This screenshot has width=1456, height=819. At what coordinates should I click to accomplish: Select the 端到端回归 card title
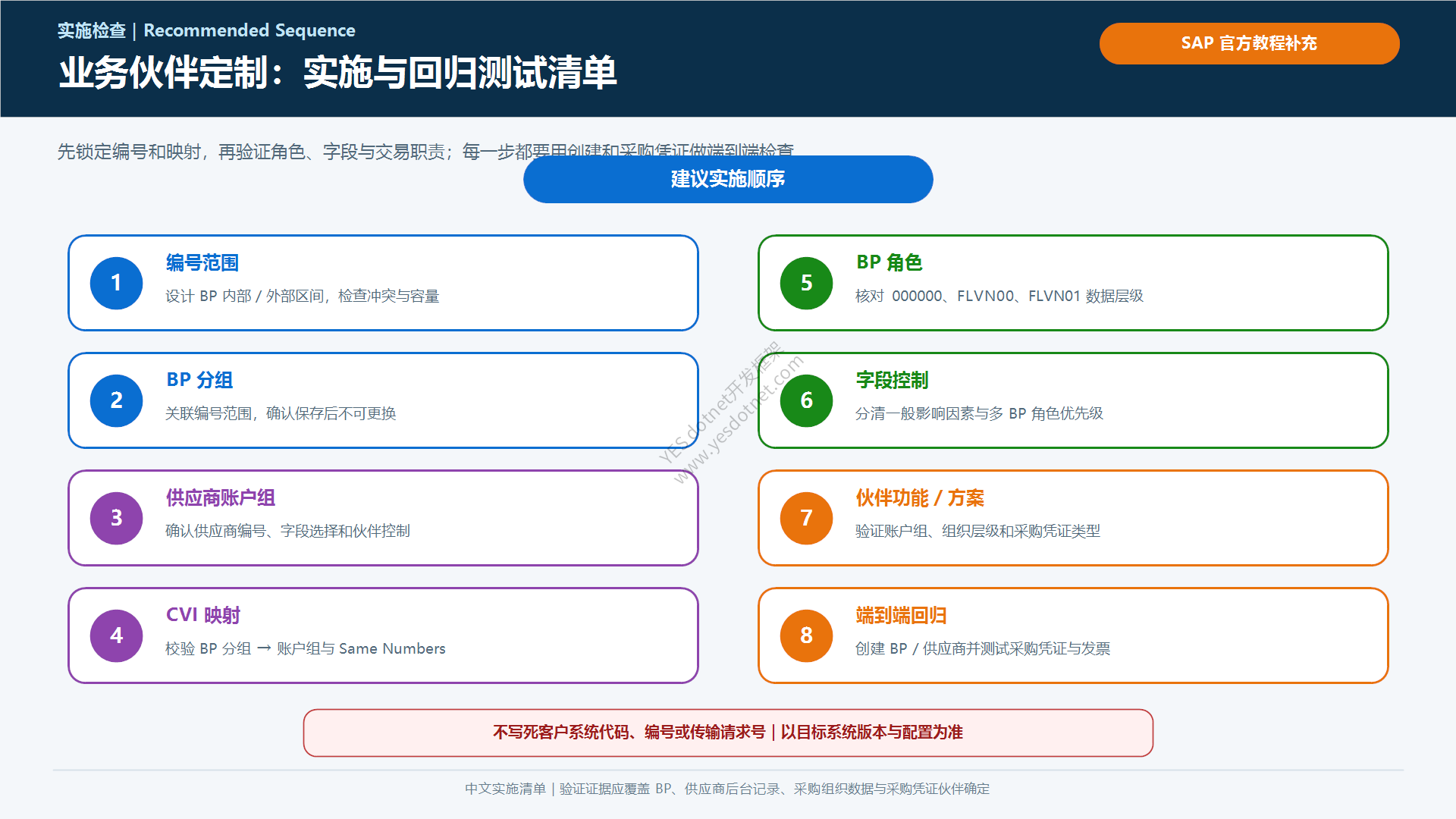(x=901, y=615)
